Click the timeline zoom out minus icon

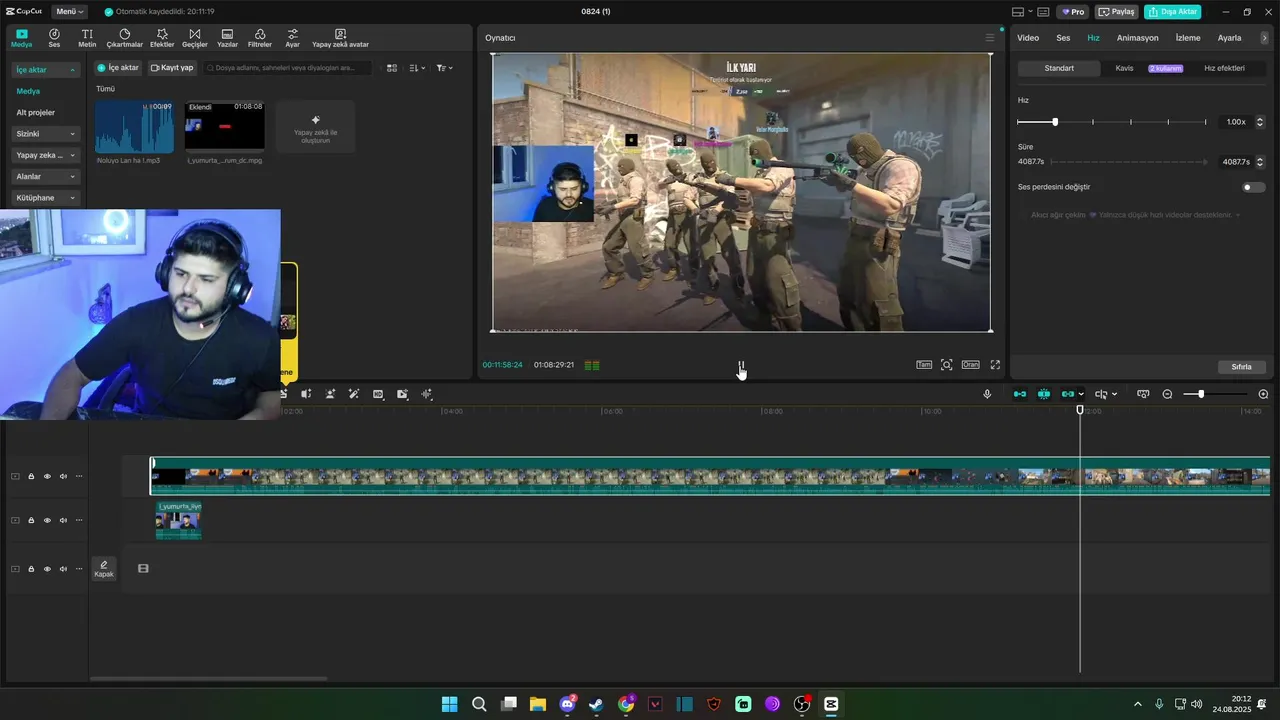coord(1167,394)
